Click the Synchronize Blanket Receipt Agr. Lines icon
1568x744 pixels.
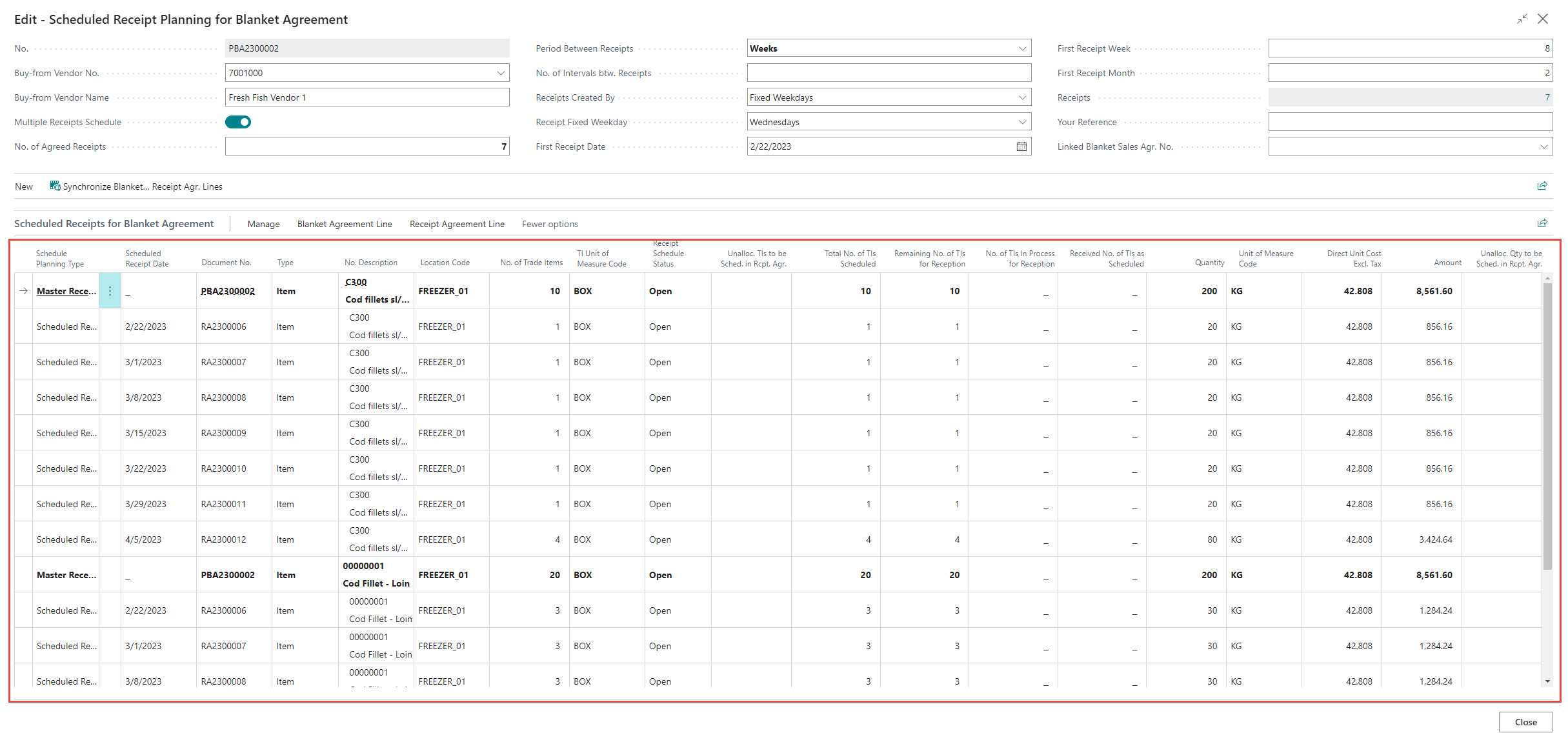pos(55,186)
